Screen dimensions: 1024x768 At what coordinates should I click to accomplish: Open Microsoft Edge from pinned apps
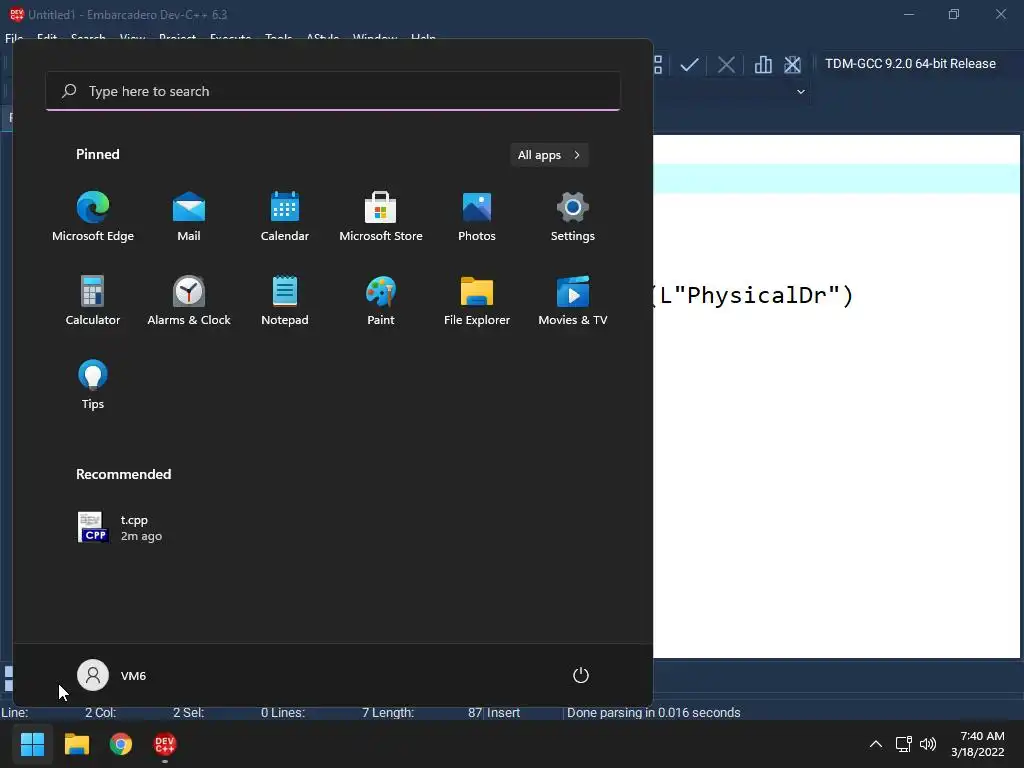[x=93, y=216]
